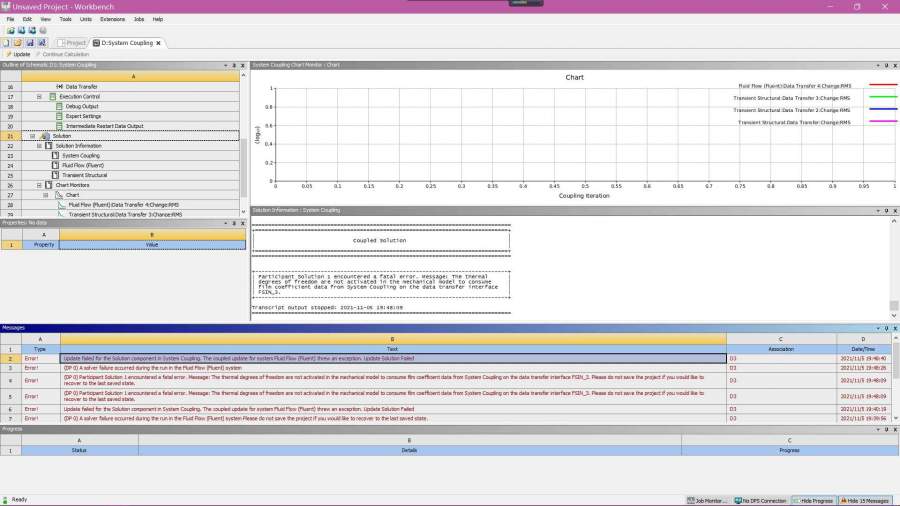This screenshot has height=506, width=900.
Task: Toggle Hide 15 Messages button
Action: [x=864, y=500]
